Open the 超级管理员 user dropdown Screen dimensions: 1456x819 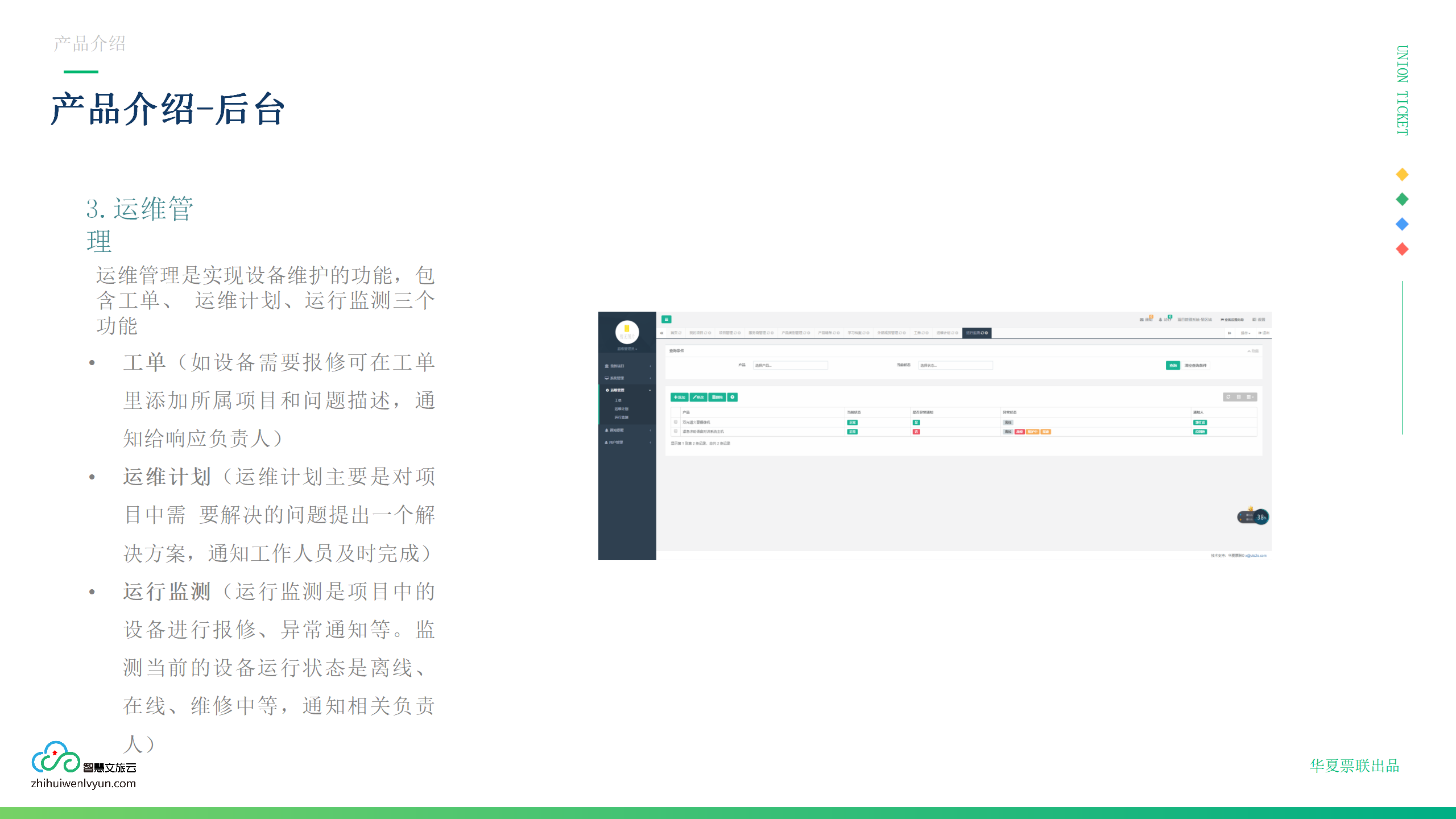point(627,349)
